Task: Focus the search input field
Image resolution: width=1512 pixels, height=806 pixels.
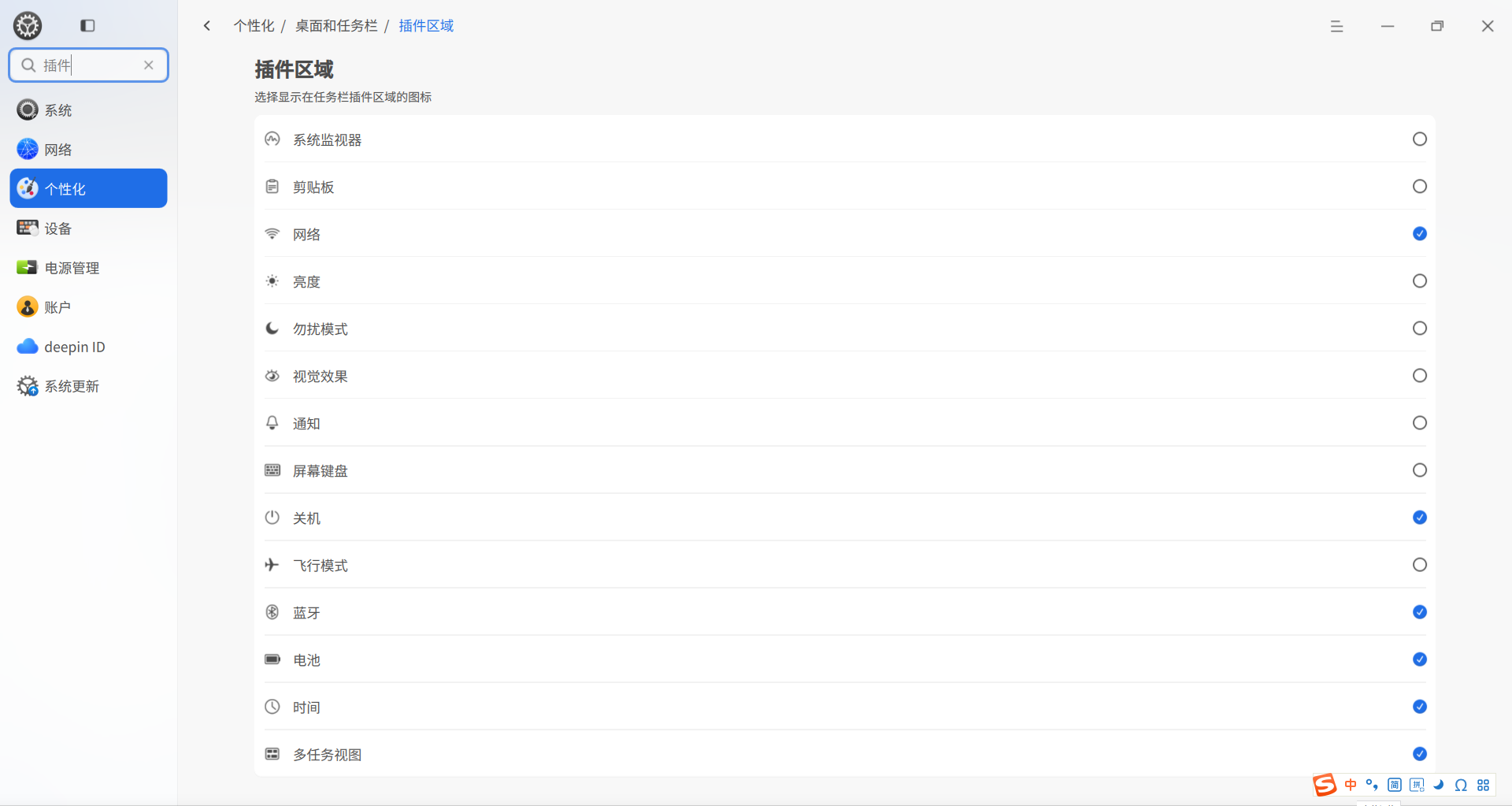Action: pos(88,65)
